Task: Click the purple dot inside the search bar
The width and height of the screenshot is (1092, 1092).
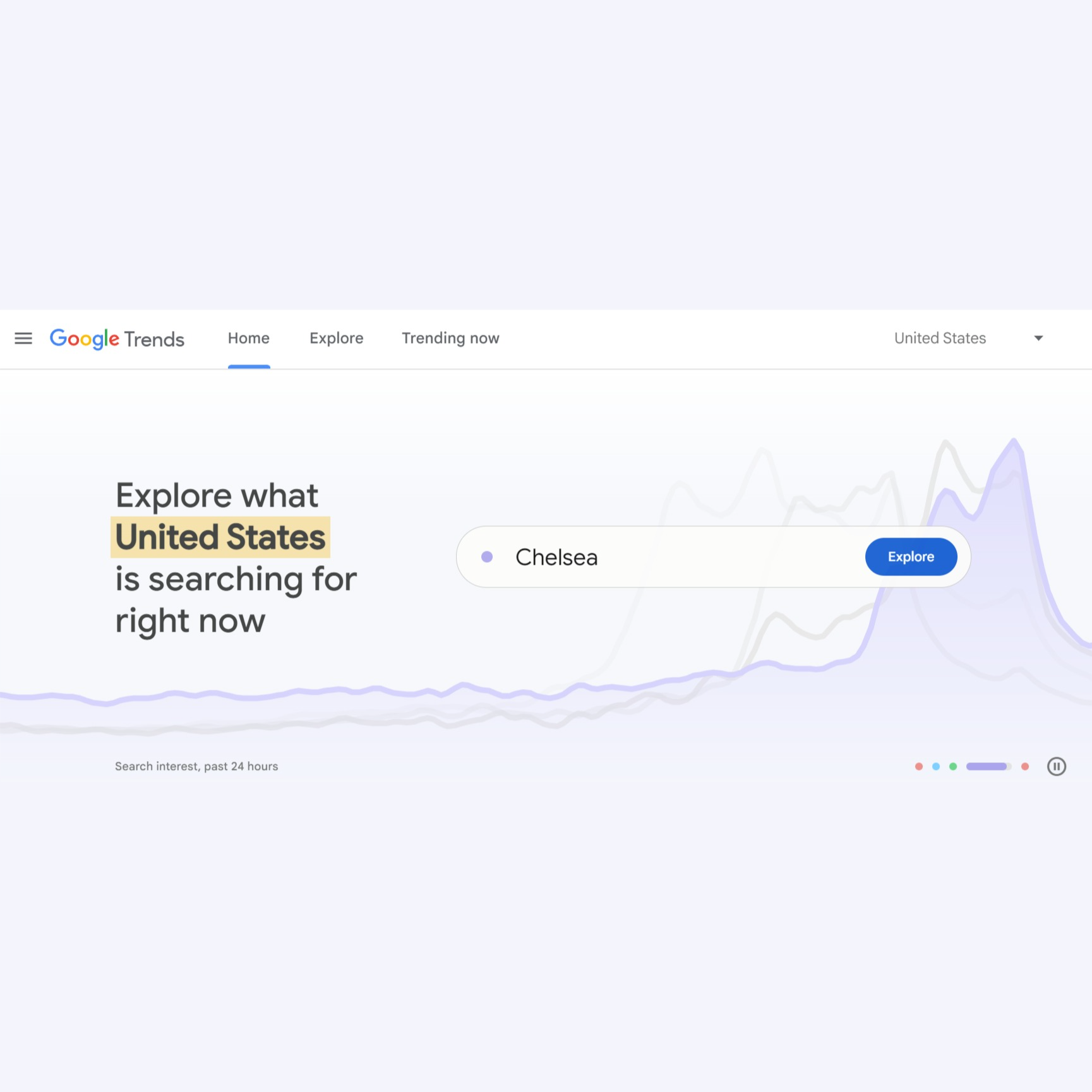Action: 487,557
